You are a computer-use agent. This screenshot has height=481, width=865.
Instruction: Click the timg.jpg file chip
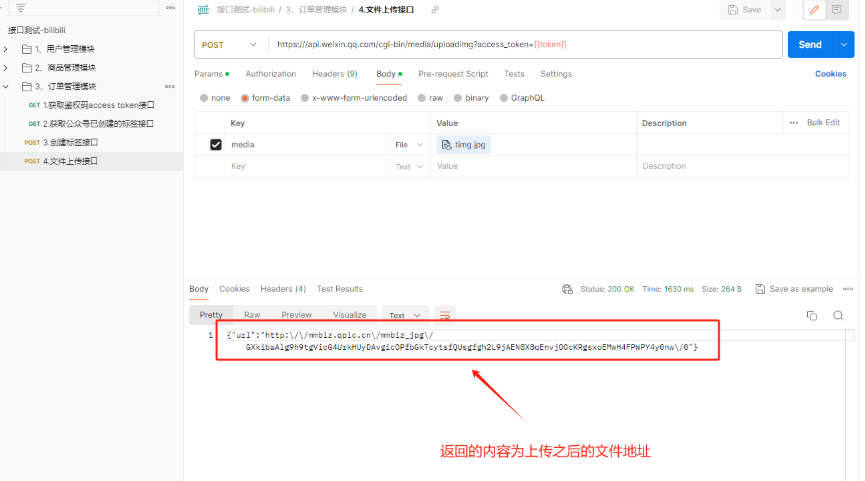(x=464, y=145)
